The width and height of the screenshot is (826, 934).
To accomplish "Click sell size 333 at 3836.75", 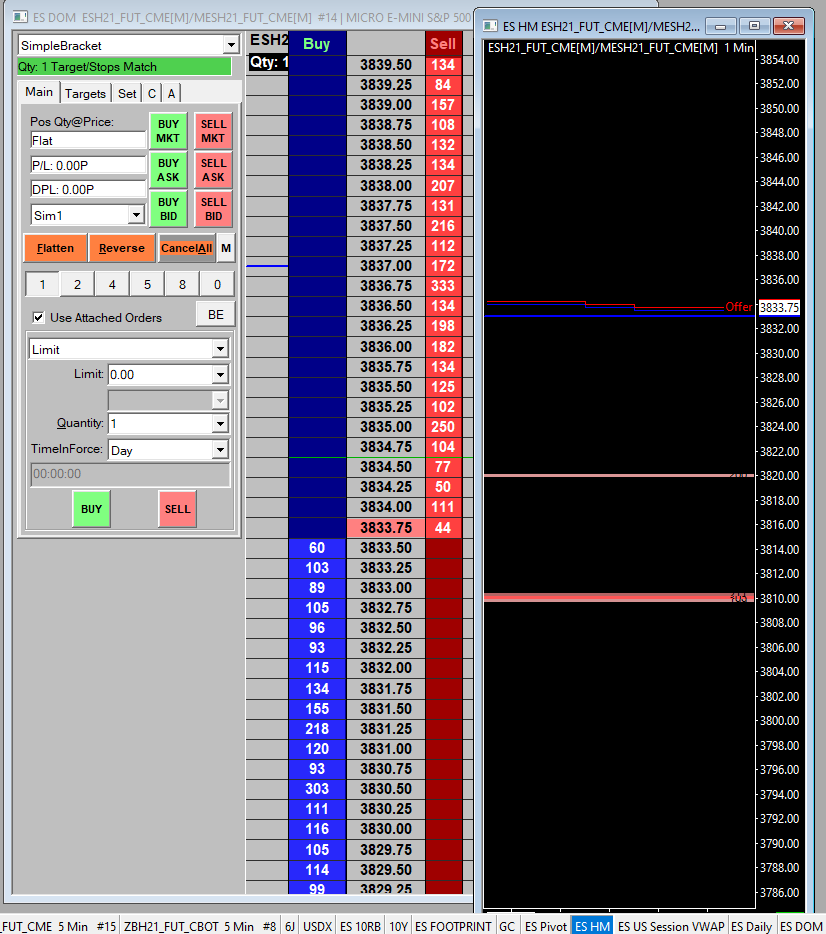I will coord(443,286).
